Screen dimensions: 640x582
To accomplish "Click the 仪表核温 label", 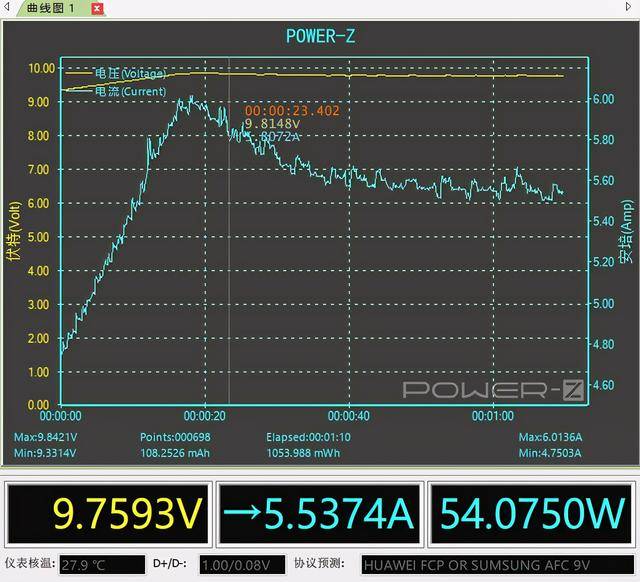I will (29, 563).
